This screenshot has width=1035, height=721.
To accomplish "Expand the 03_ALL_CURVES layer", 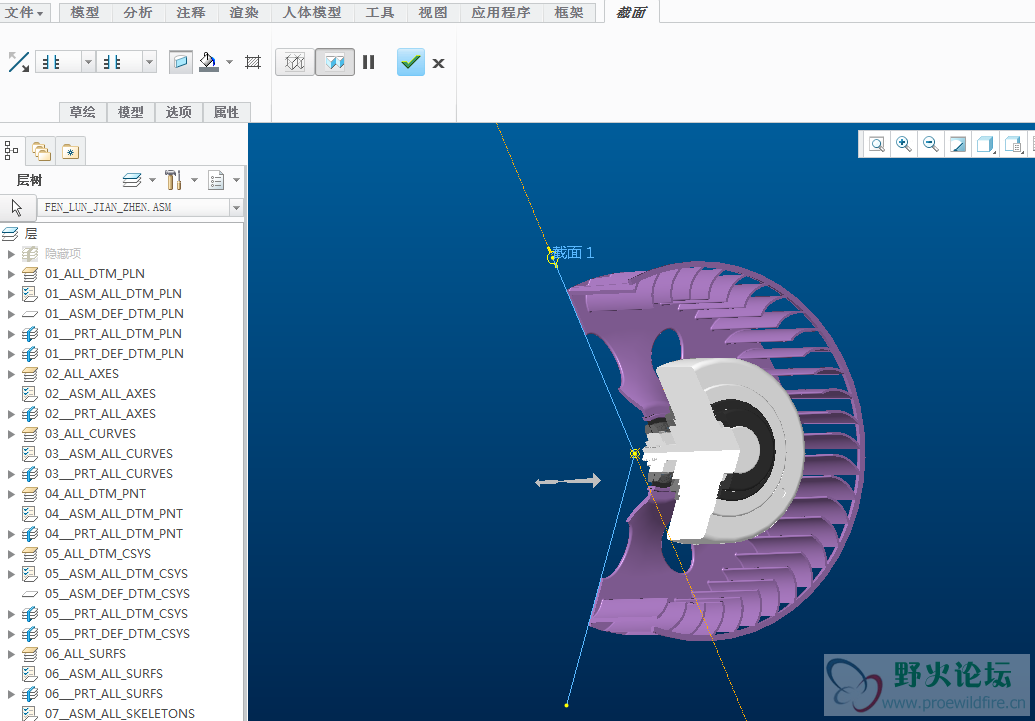I will coord(11,434).
